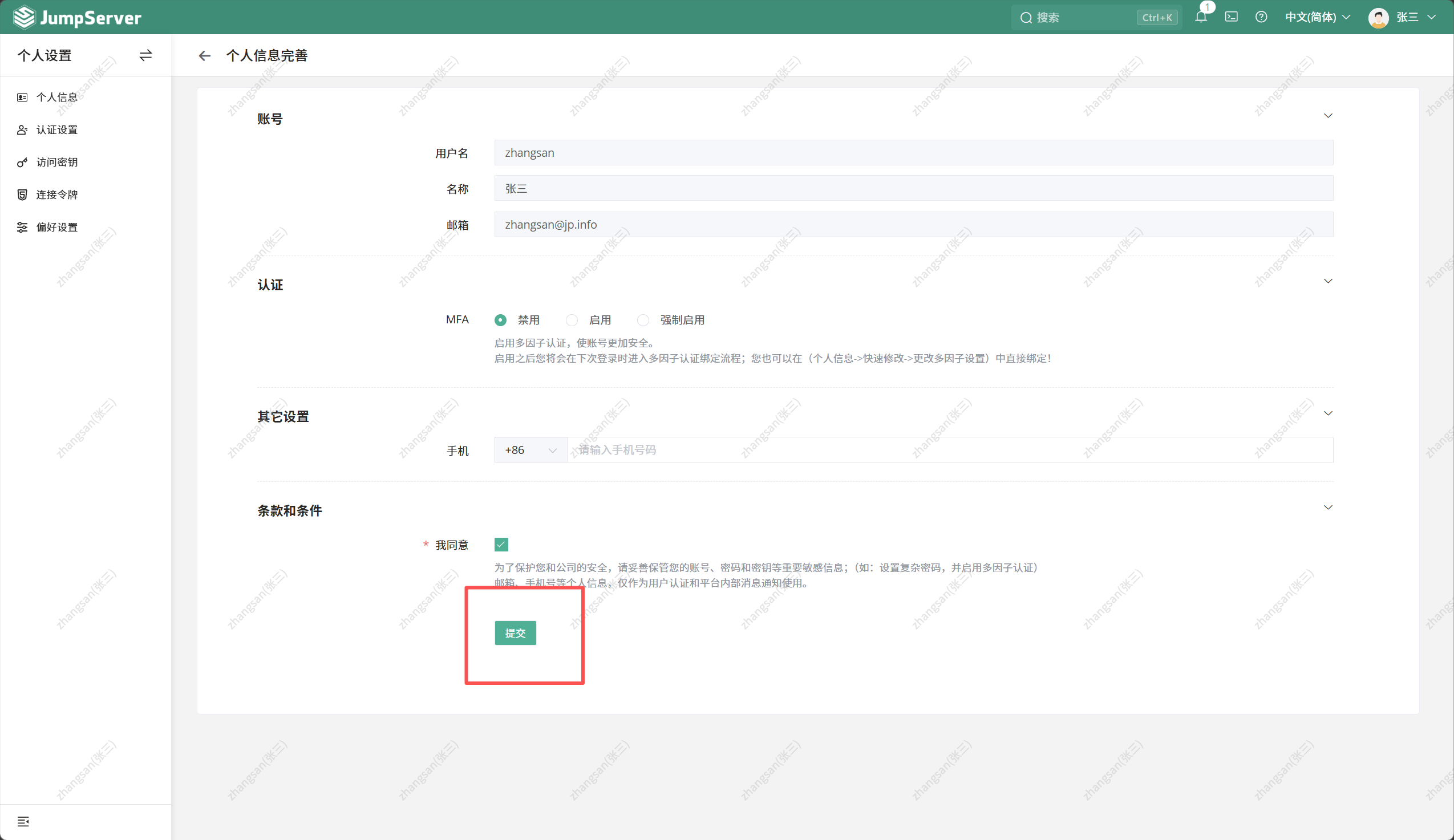Screen dimensions: 1454x840
Task: Open the +86 country code dropdown
Action: click(x=530, y=450)
